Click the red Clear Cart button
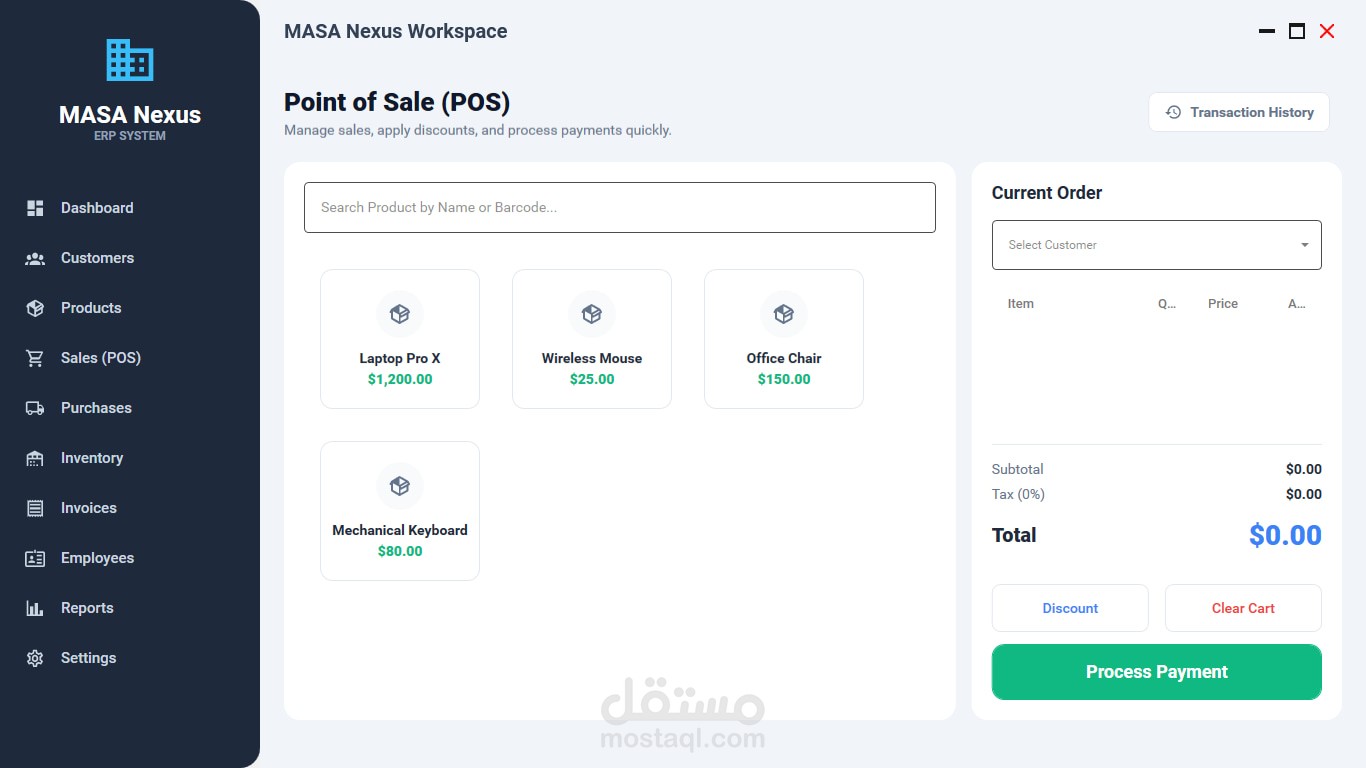This screenshot has height=768, width=1366. pos(1243,608)
